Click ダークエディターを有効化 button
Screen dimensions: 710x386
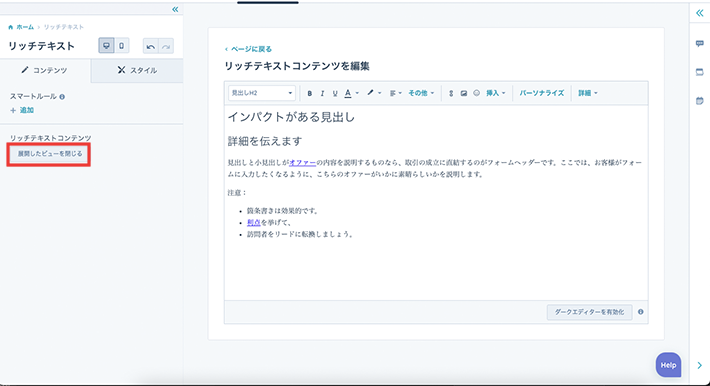(x=589, y=312)
